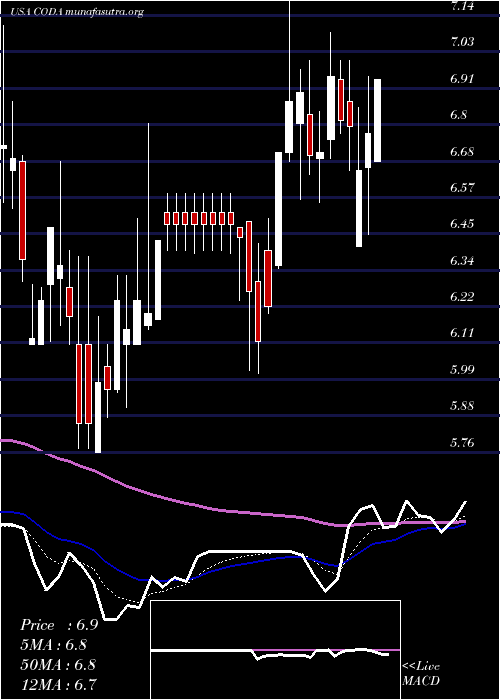Click the 'Price : 6.9' readout
The width and height of the screenshot is (500, 700).
[x=59, y=625]
